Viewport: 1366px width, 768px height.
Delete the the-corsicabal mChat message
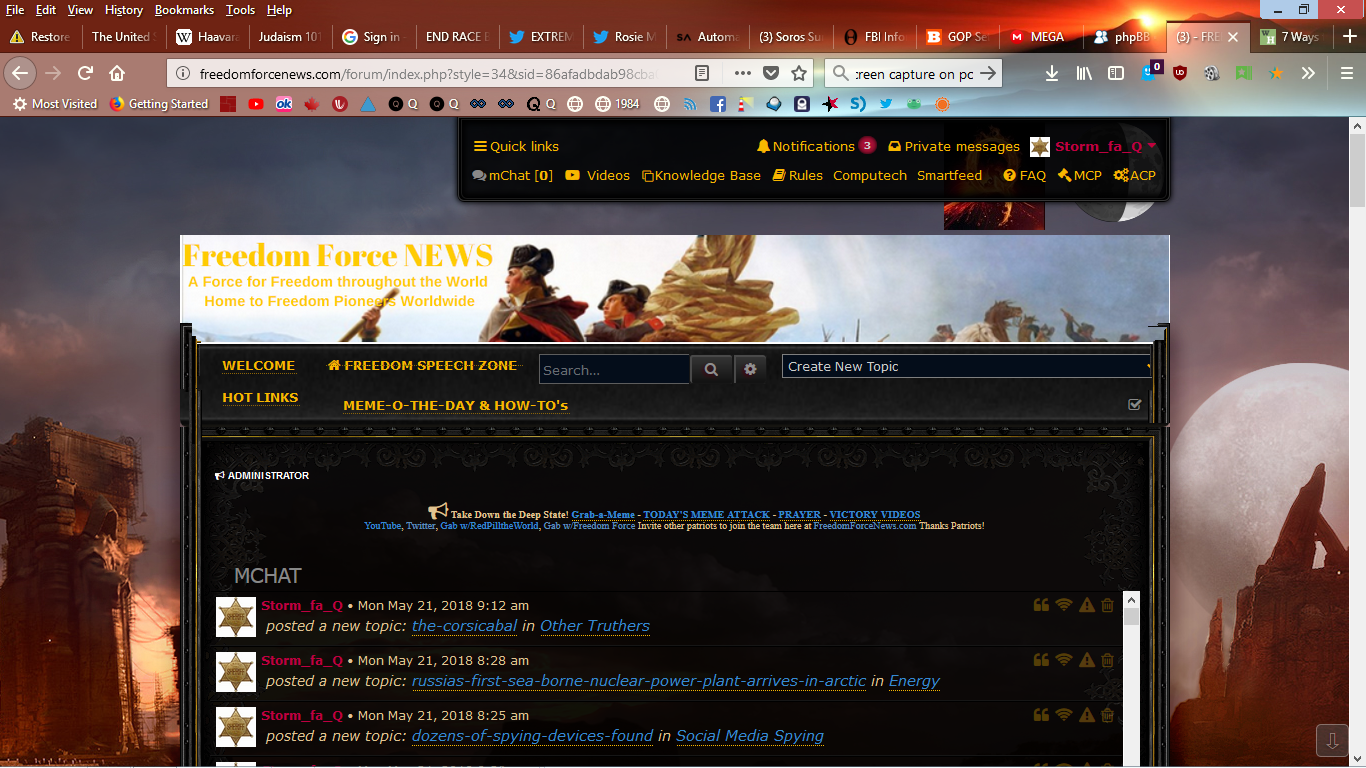(1107, 605)
